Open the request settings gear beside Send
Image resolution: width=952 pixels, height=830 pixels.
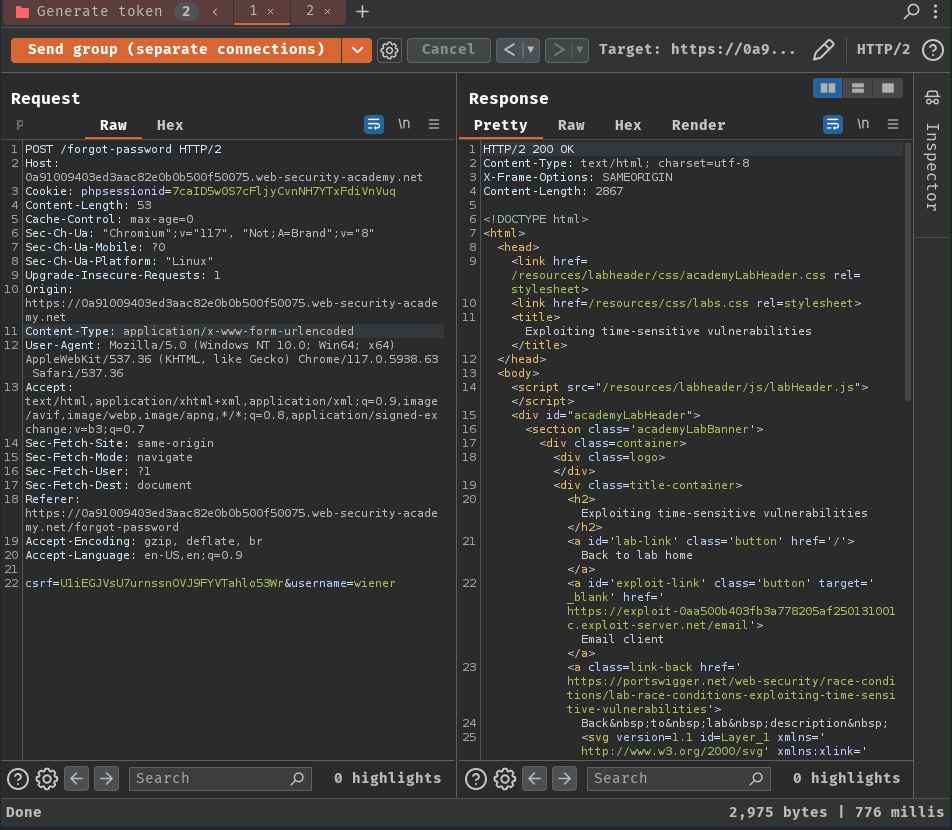[x=389, y=50]
